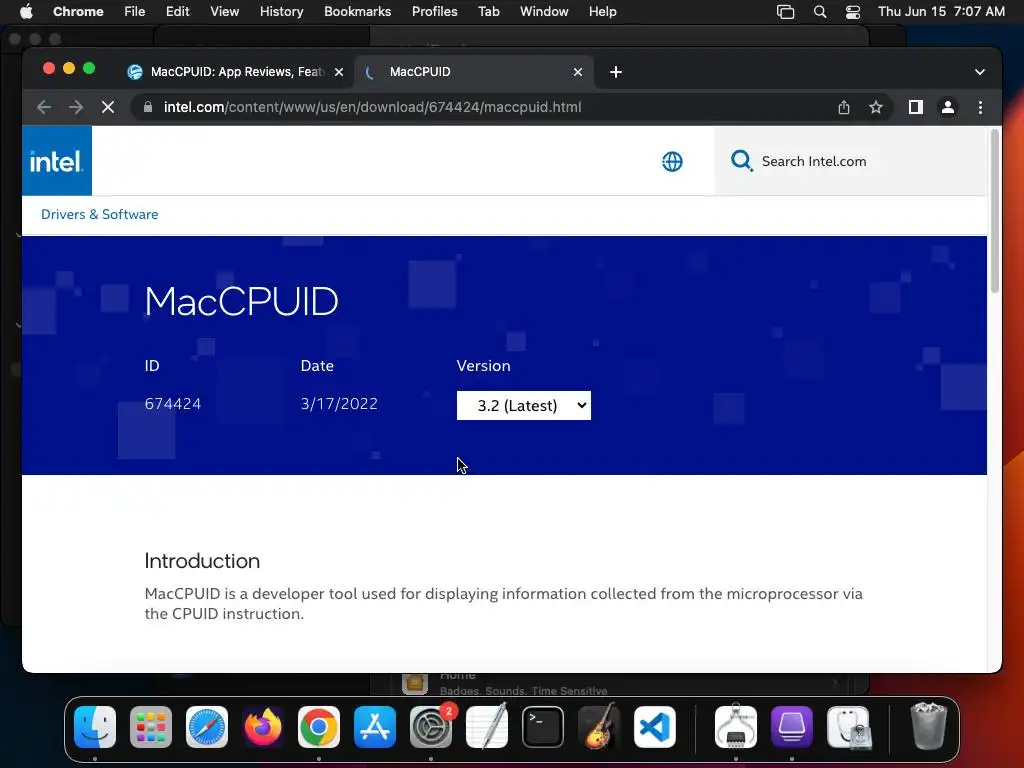Image resolution: width=1024 pixels, height=768 pixels.
Task: Click the page vertical scrollbar
Action: [x=995, y=212]
